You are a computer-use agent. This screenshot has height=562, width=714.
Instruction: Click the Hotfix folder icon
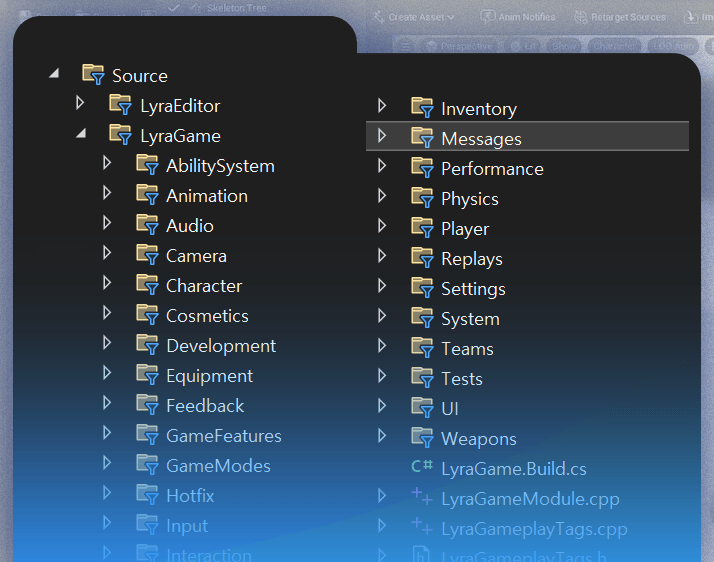(x=148, y=495)
